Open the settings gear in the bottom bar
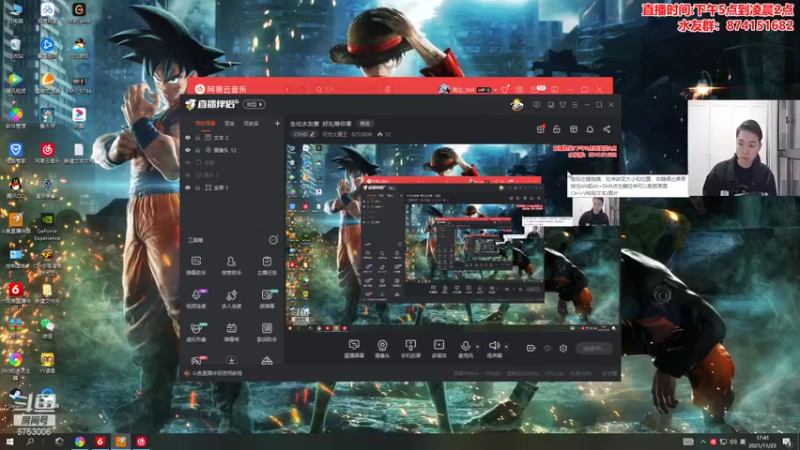Image resolution: width=800 pixels, height=450 pixels. pyautogui.click(x=563, y=348)
